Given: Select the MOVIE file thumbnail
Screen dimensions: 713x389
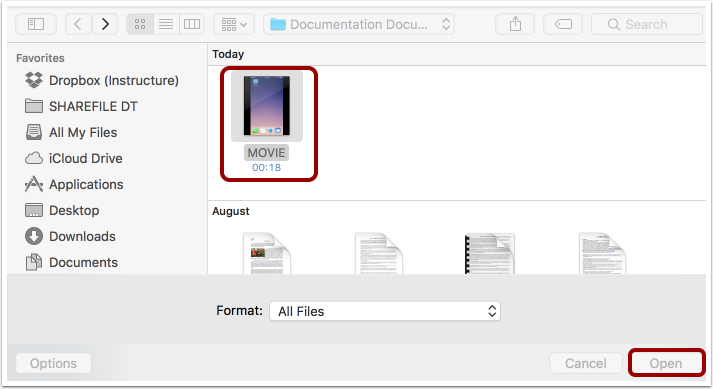Looking at the screenshot, I should tap(267, 106).
